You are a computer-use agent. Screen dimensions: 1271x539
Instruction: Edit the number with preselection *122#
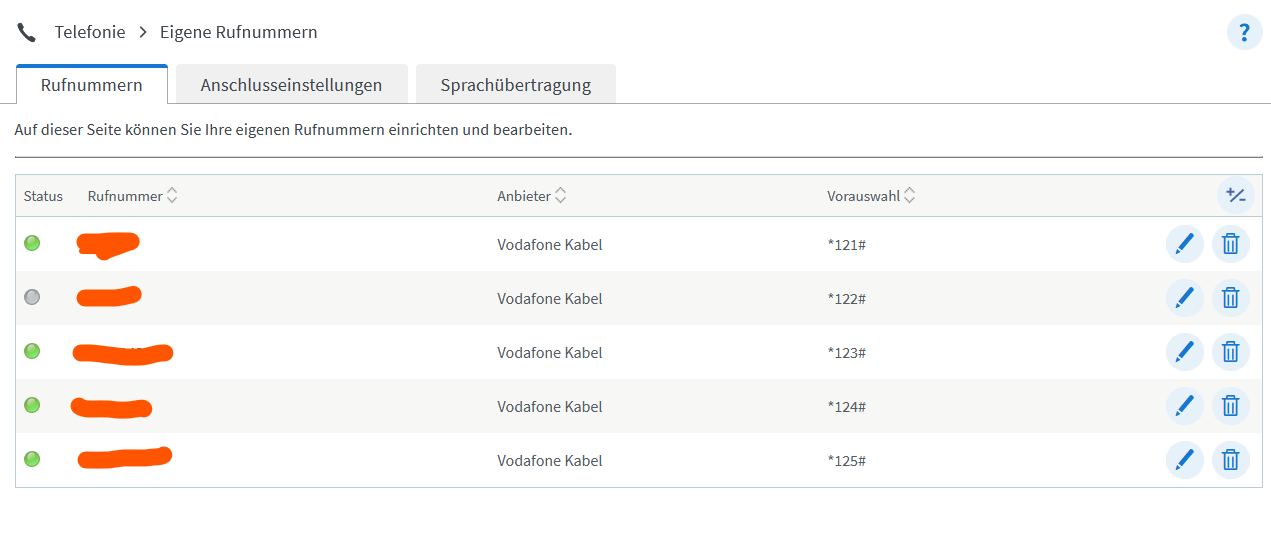click(x=1184, y=297)
